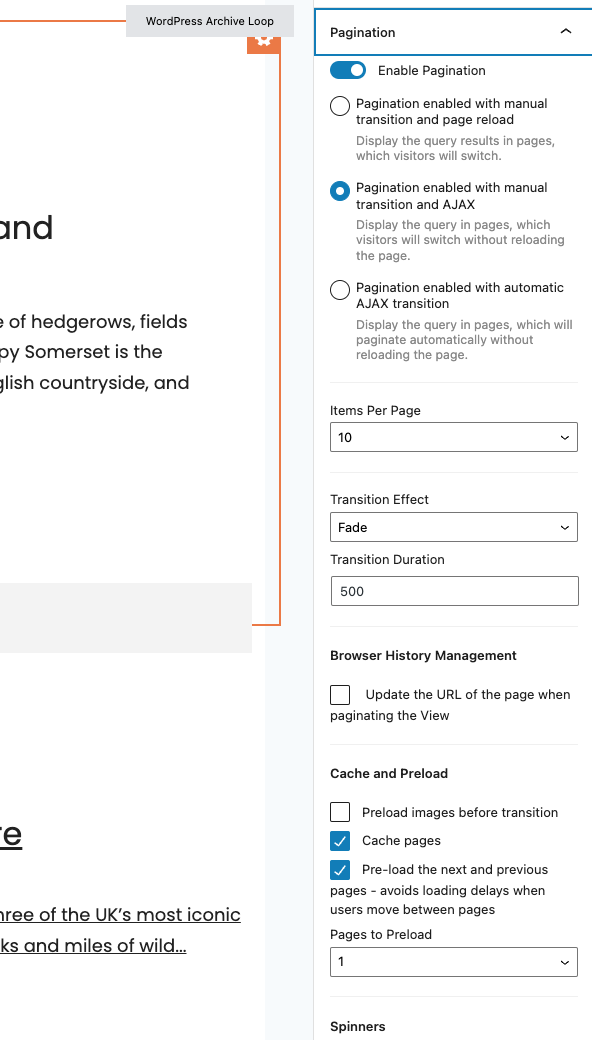Viewport: 592px width, 1040px height.
Task: Click the underlined post title heading link
Action: pyautogui.click(x=11, y=834)
